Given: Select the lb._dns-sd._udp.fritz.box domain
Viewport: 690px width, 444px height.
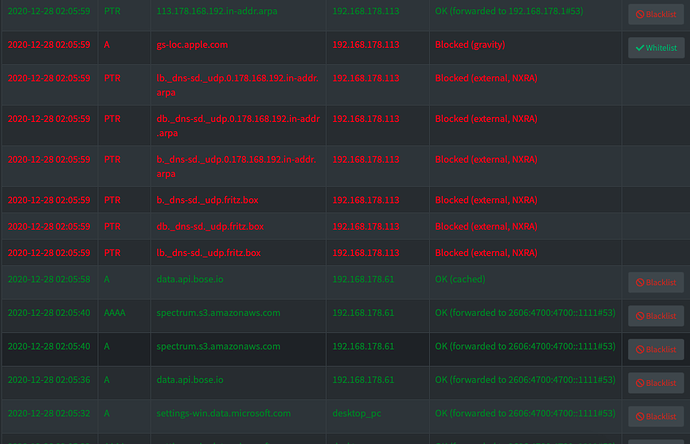Looking at the screenshot, I should (x=209, y=253).
